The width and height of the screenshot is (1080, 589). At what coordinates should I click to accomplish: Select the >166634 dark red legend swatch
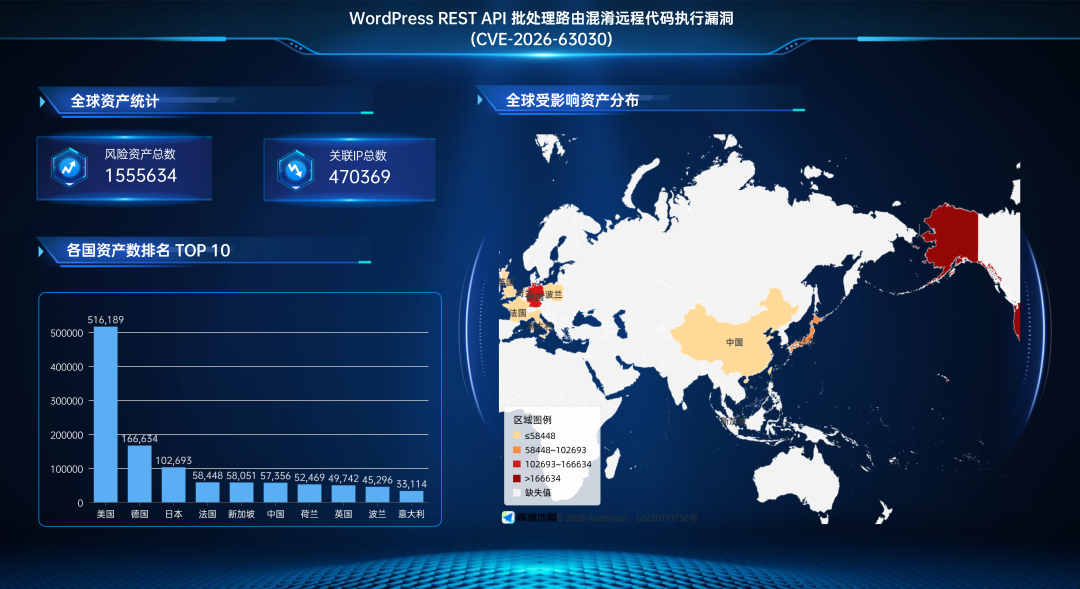click(x=517, y=478)
